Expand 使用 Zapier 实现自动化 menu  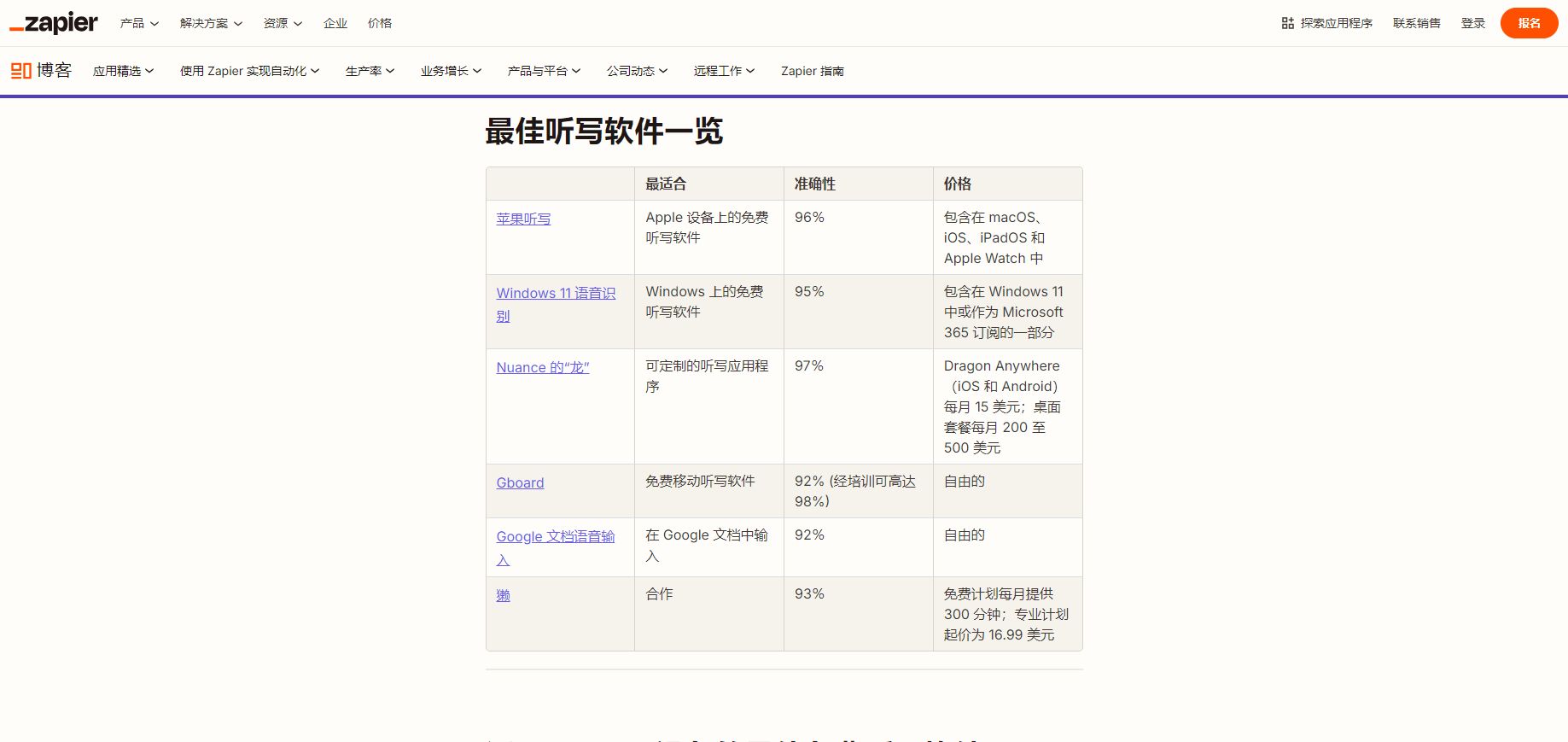click(x=249, y=71)
